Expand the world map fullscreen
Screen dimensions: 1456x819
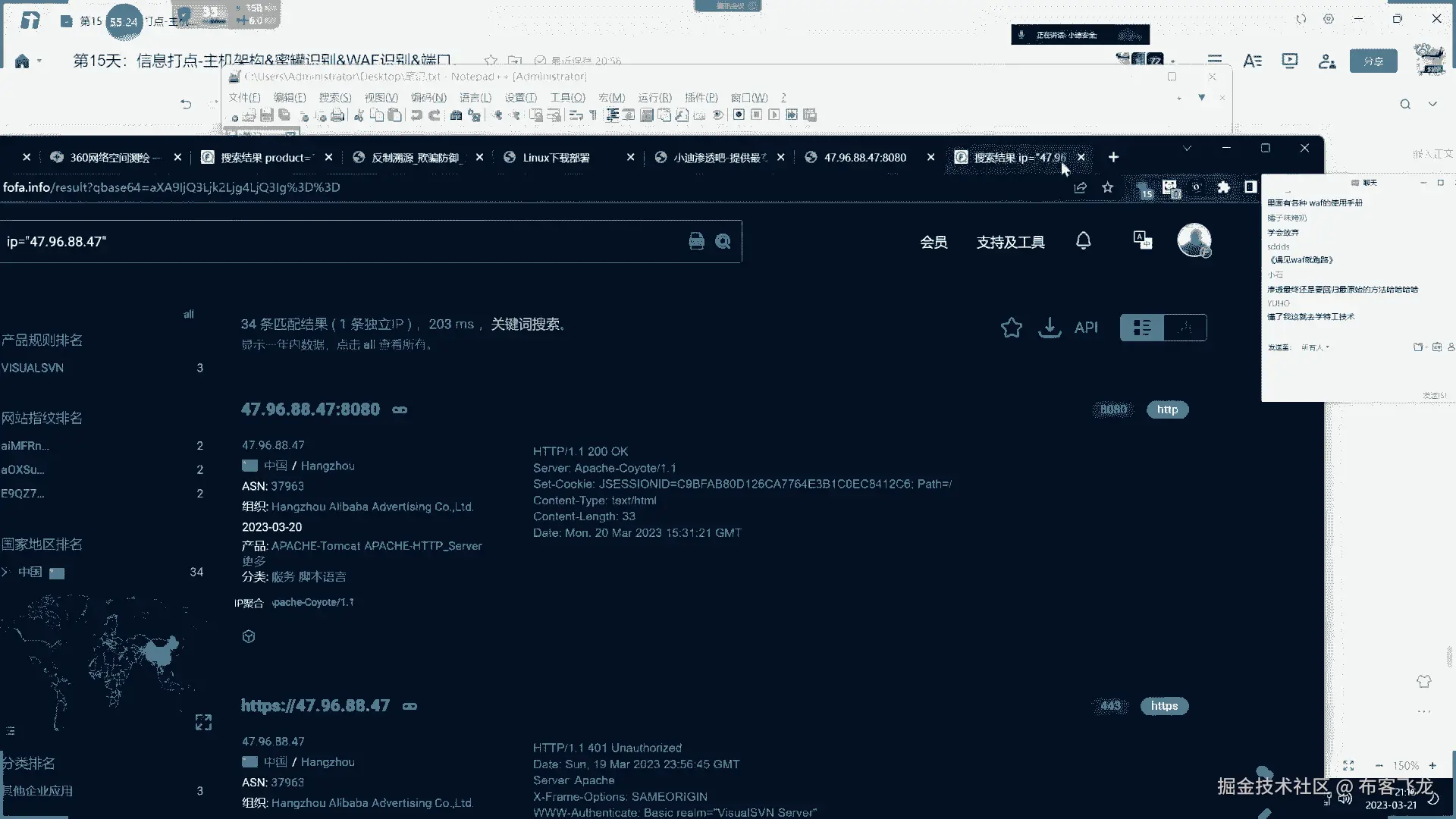pyautogui.click(x=203, y=722)
